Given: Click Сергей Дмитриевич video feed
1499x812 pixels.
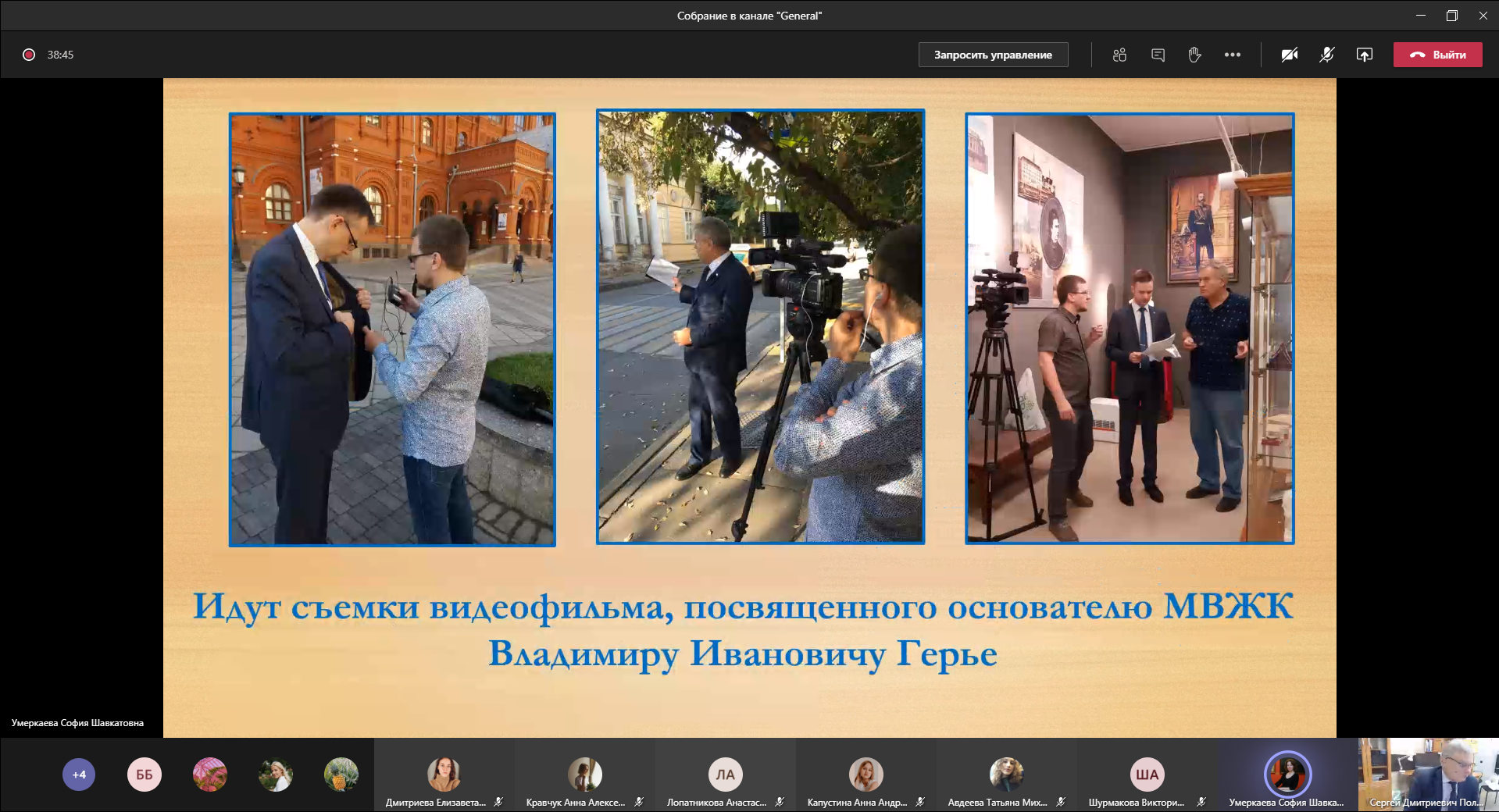Looking at the screenshot, I should point(1428,773).
